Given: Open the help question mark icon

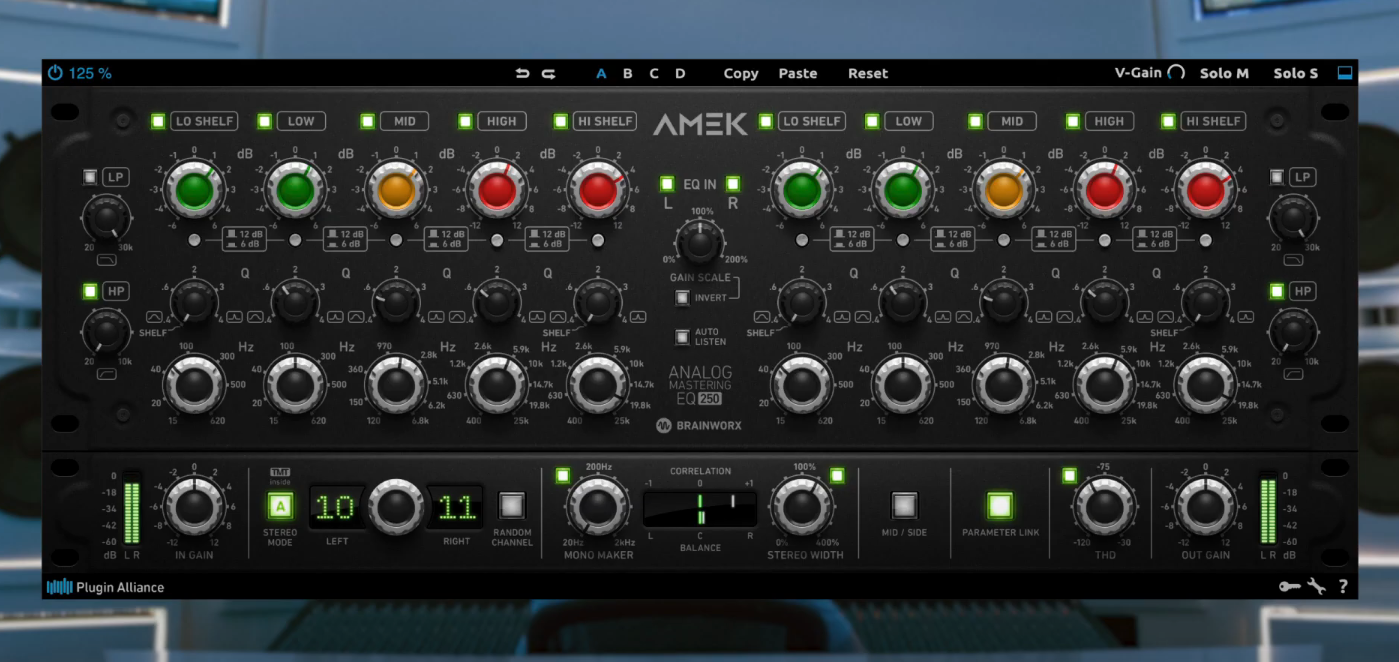Looking at the screenshot, I should click(x=1343, y=587).
